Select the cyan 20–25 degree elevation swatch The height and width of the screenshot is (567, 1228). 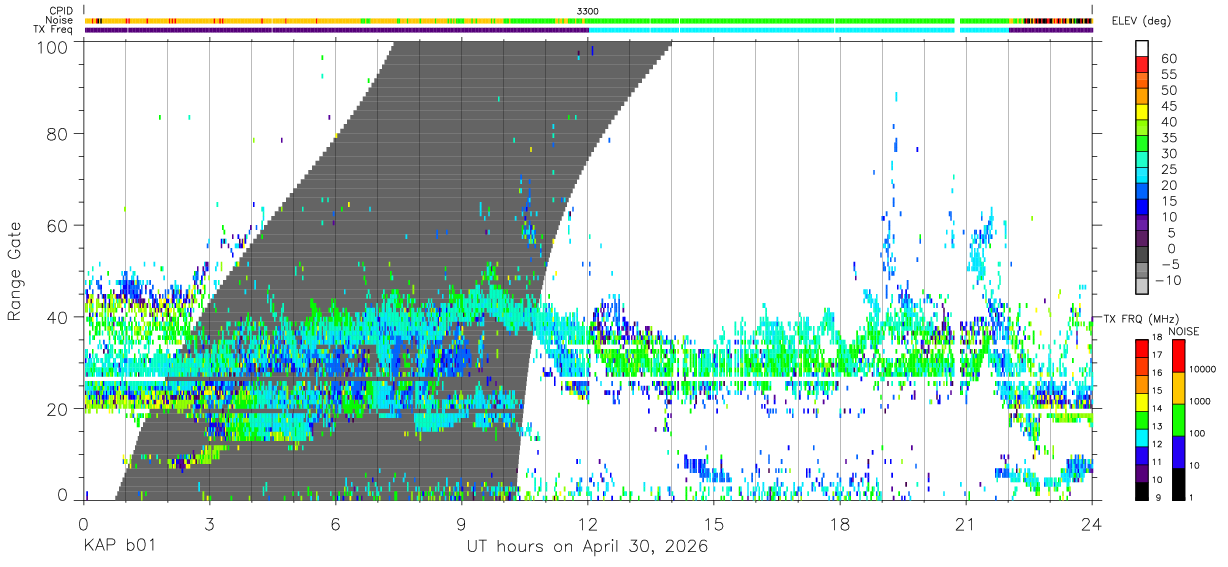coord(1143,177)
